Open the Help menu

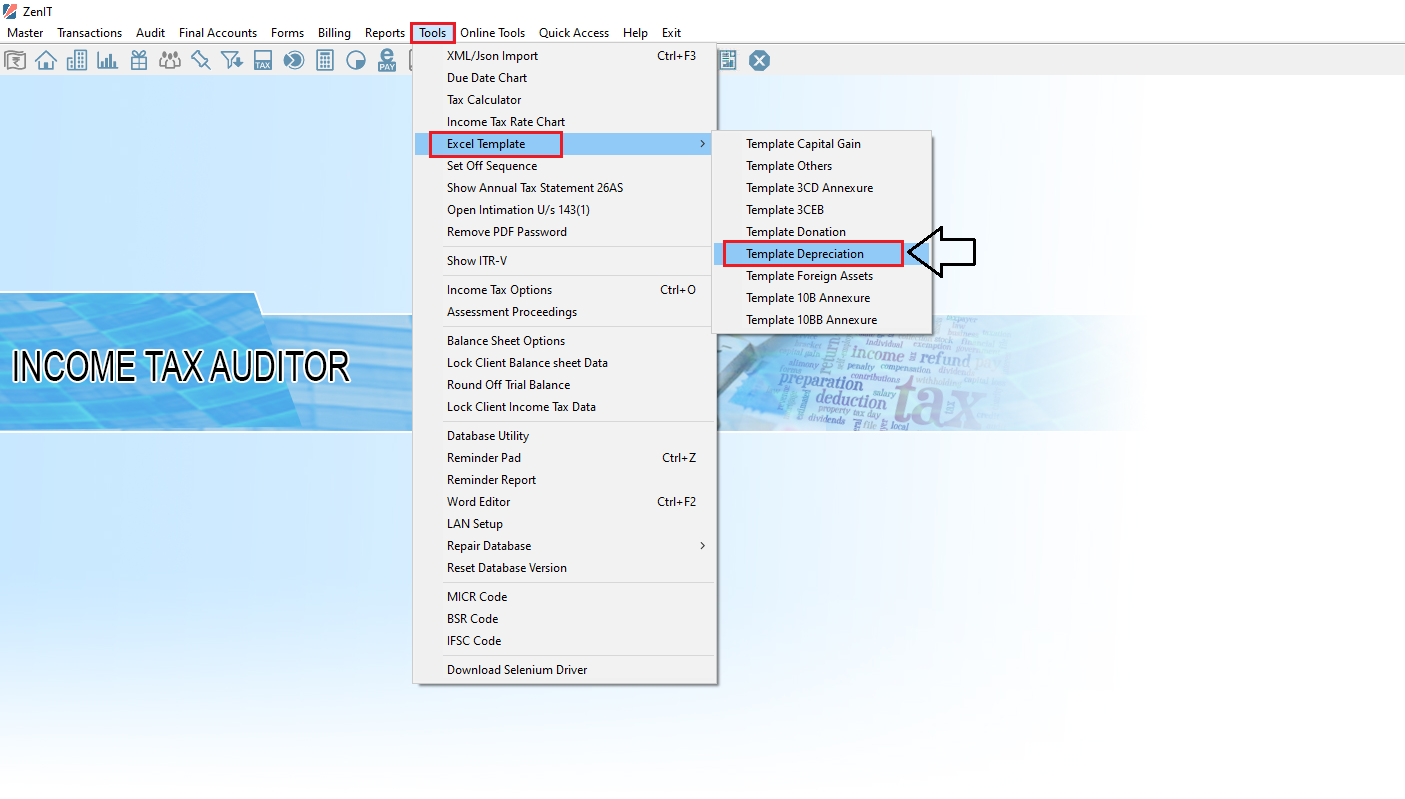pos(635,33)
